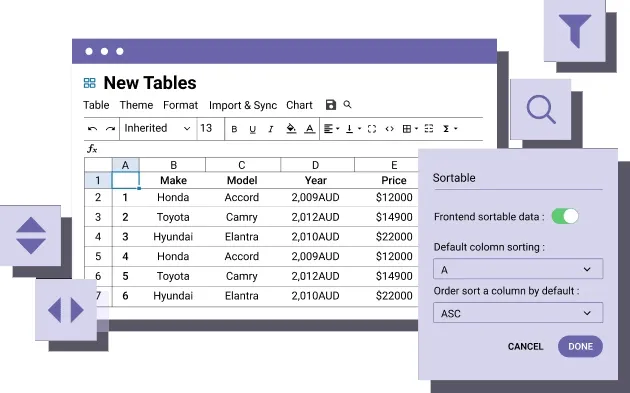
Task: Expand the vertical align dropdown arrow
Action: 359,129
